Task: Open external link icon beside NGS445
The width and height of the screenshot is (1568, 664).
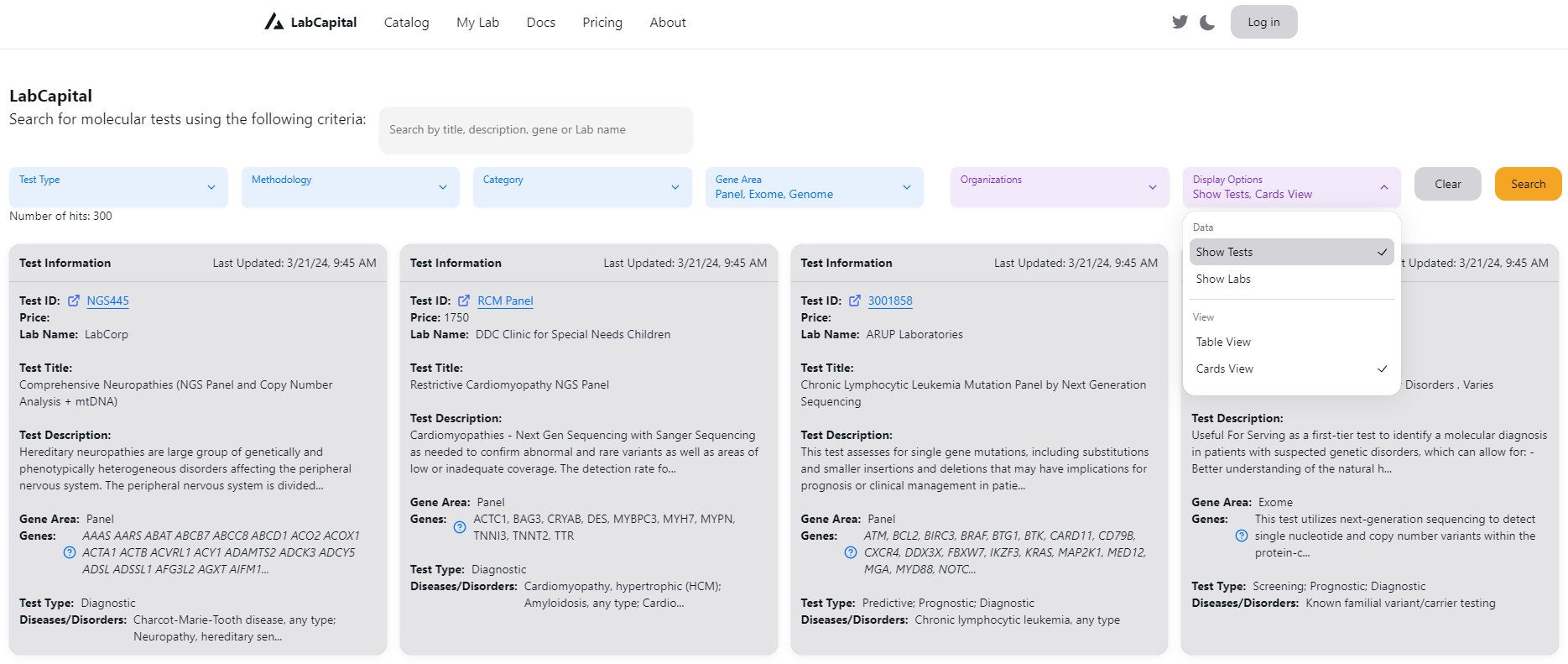Action: coord(74,301)
